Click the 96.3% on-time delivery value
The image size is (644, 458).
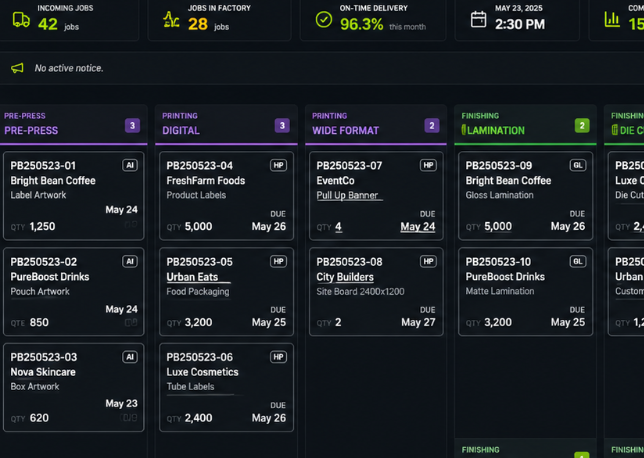[x=361, y=24]
